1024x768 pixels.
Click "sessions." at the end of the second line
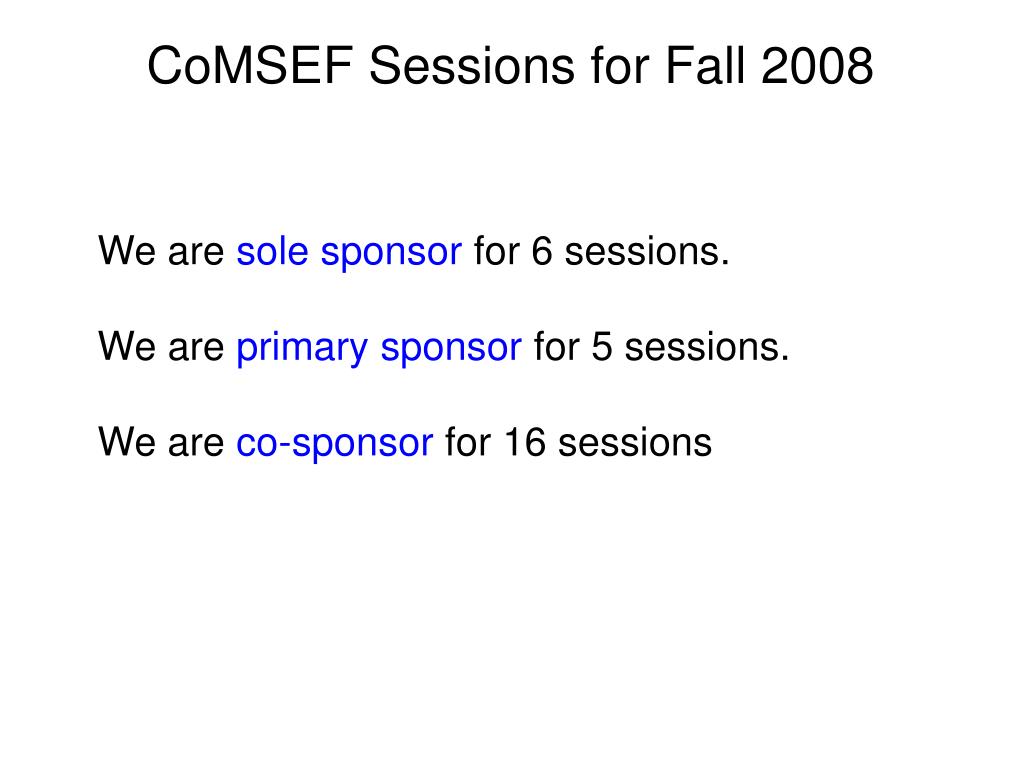click(x=707, y=348)
